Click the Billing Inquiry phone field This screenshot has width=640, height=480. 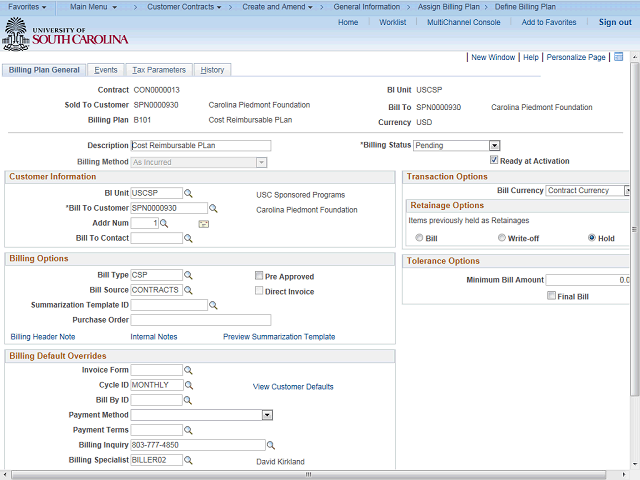[x=198, y=445]
